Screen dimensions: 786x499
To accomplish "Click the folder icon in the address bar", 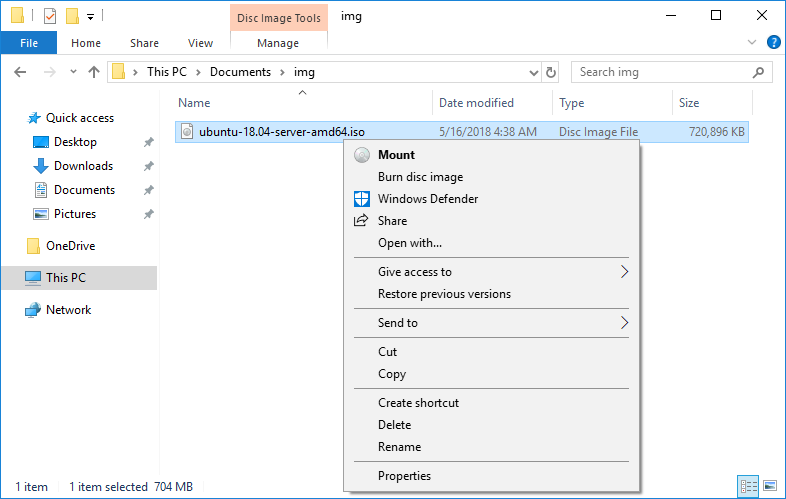I will tap(118, 72).
